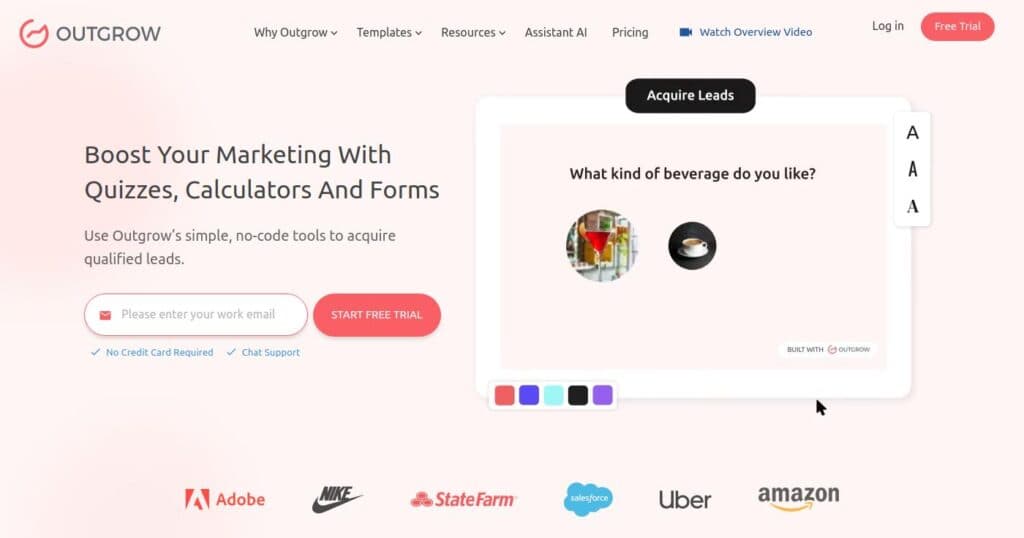Choose the cyan color swatch
The width and height of the screenshot is (1024, 538).
pos(553,395)
